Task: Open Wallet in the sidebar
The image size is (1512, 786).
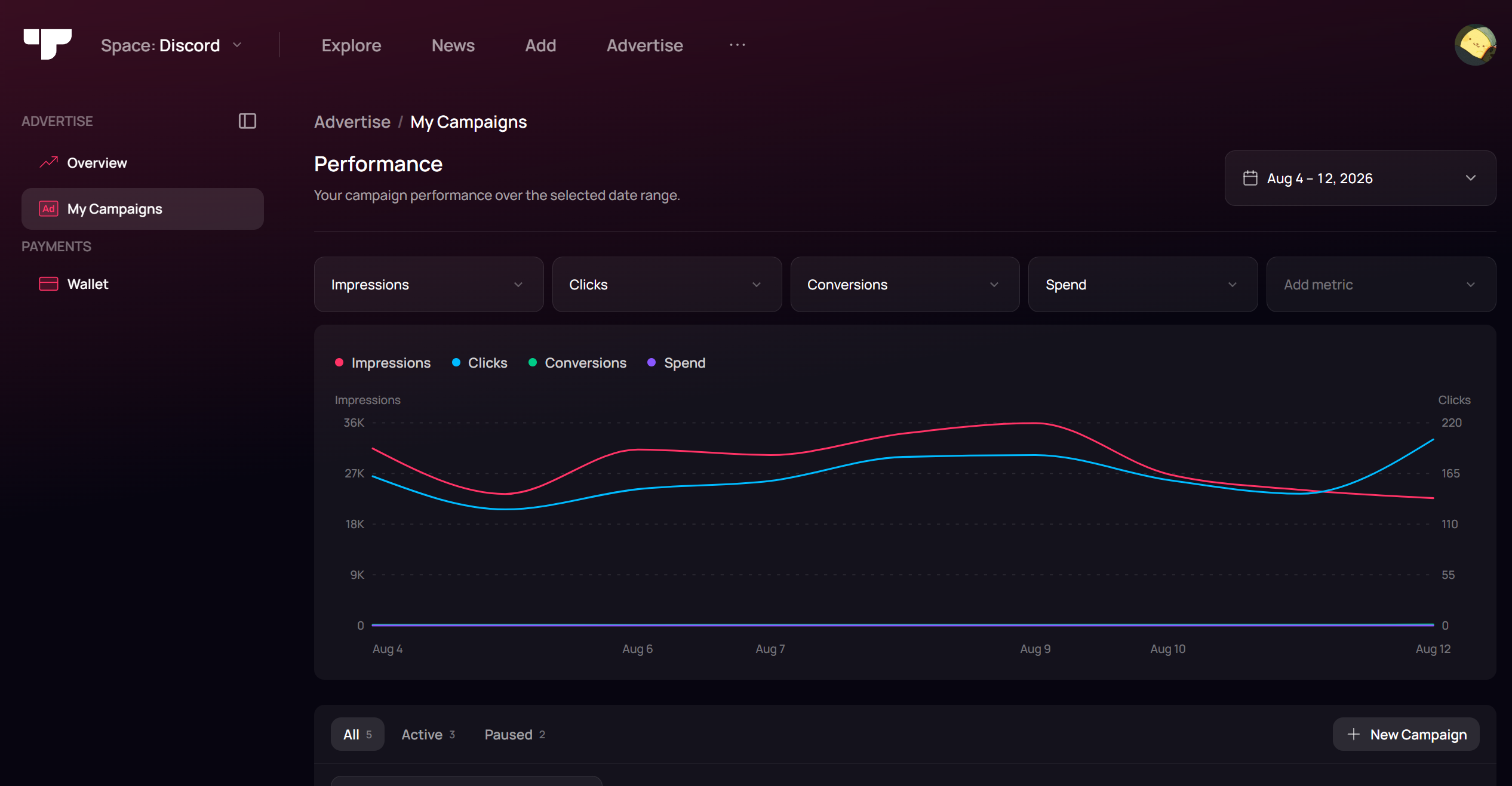Action: (142, 284)
